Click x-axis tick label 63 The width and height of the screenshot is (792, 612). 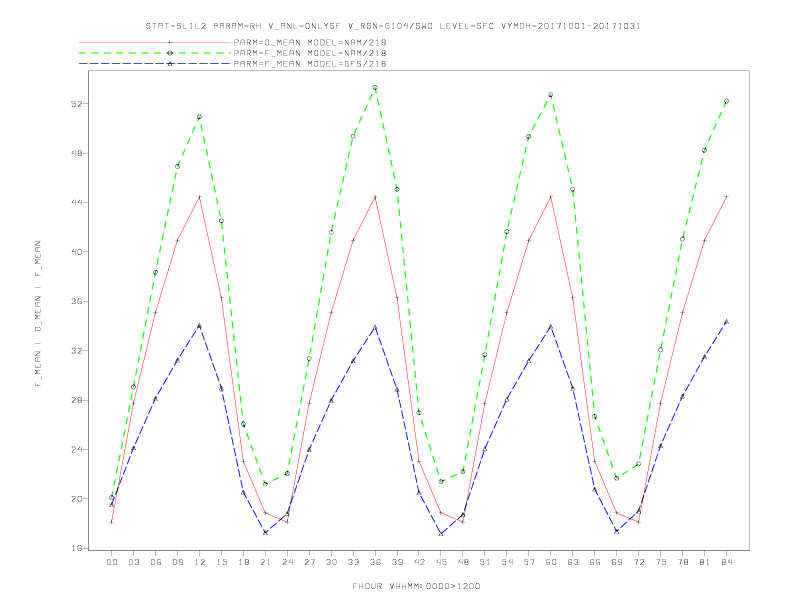[573, 562]
